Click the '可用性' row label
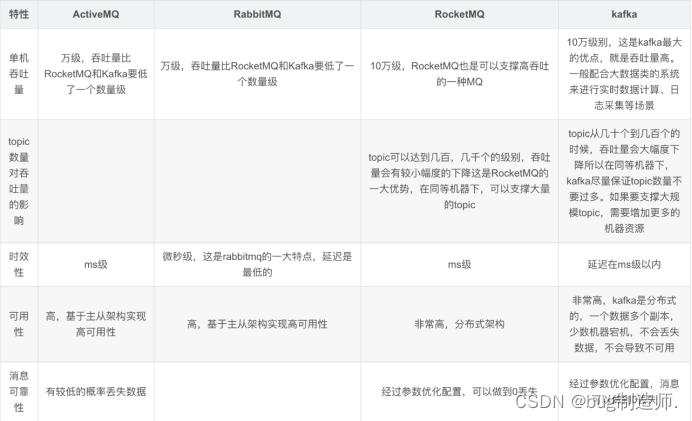 click(19, 324)
